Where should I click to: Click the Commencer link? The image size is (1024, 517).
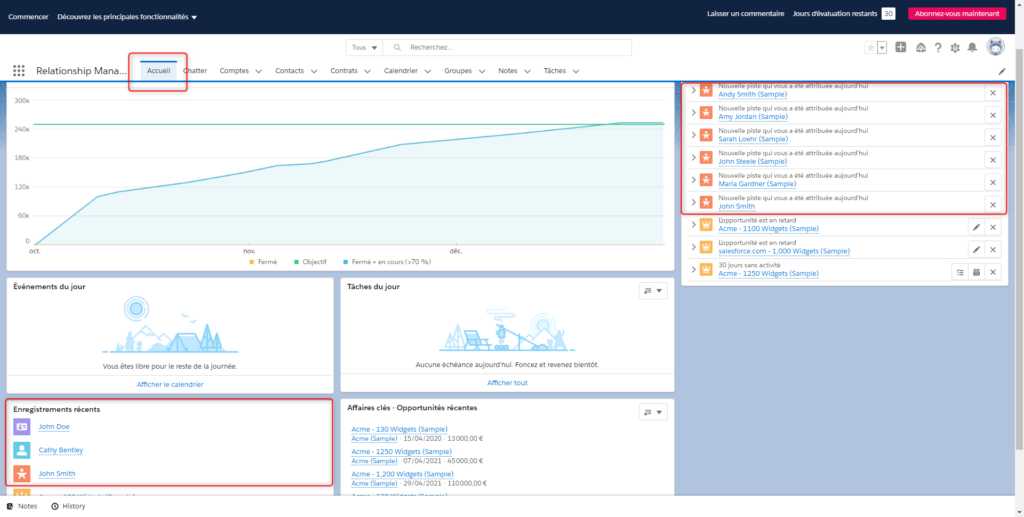pos(28,16)
